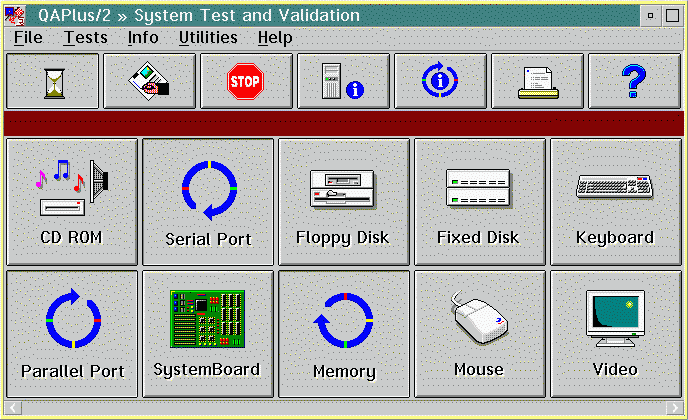Click the printer toolbar icon
The width and height of the screenshot is (688, 420).
click(537, 82)
